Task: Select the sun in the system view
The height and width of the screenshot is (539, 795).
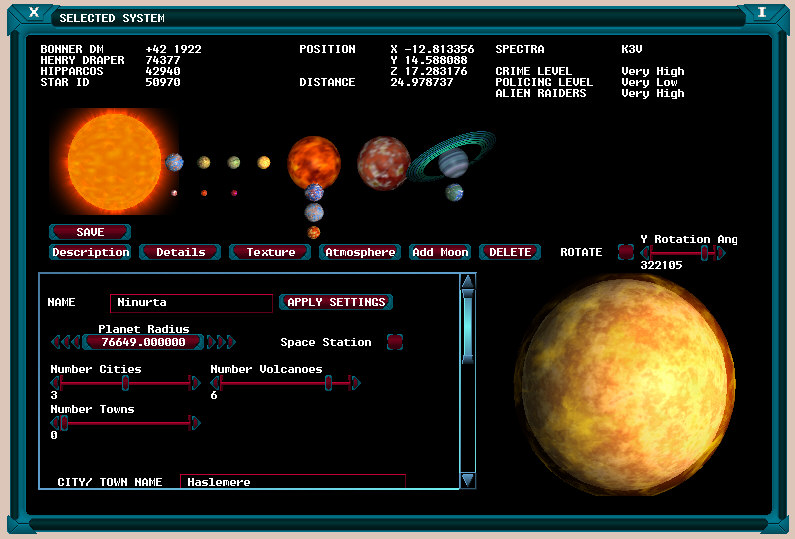Action: (105, 161)
